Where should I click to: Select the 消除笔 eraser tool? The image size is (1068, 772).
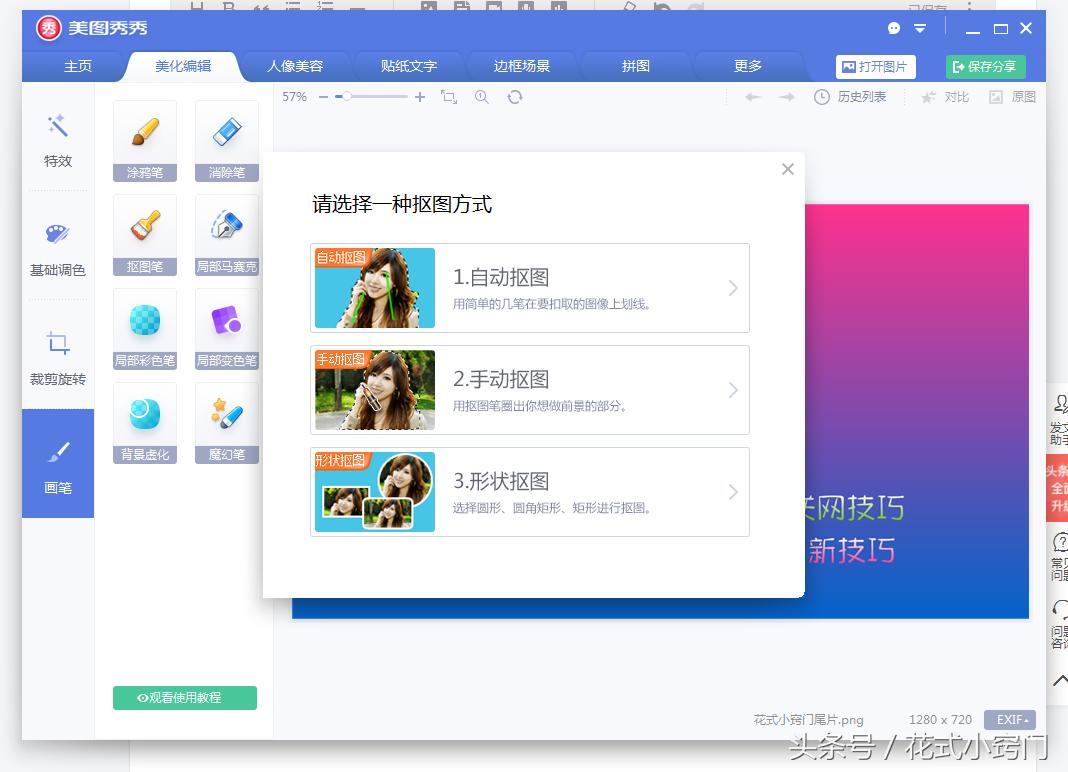pyautogui.click(x=226, y=140)
